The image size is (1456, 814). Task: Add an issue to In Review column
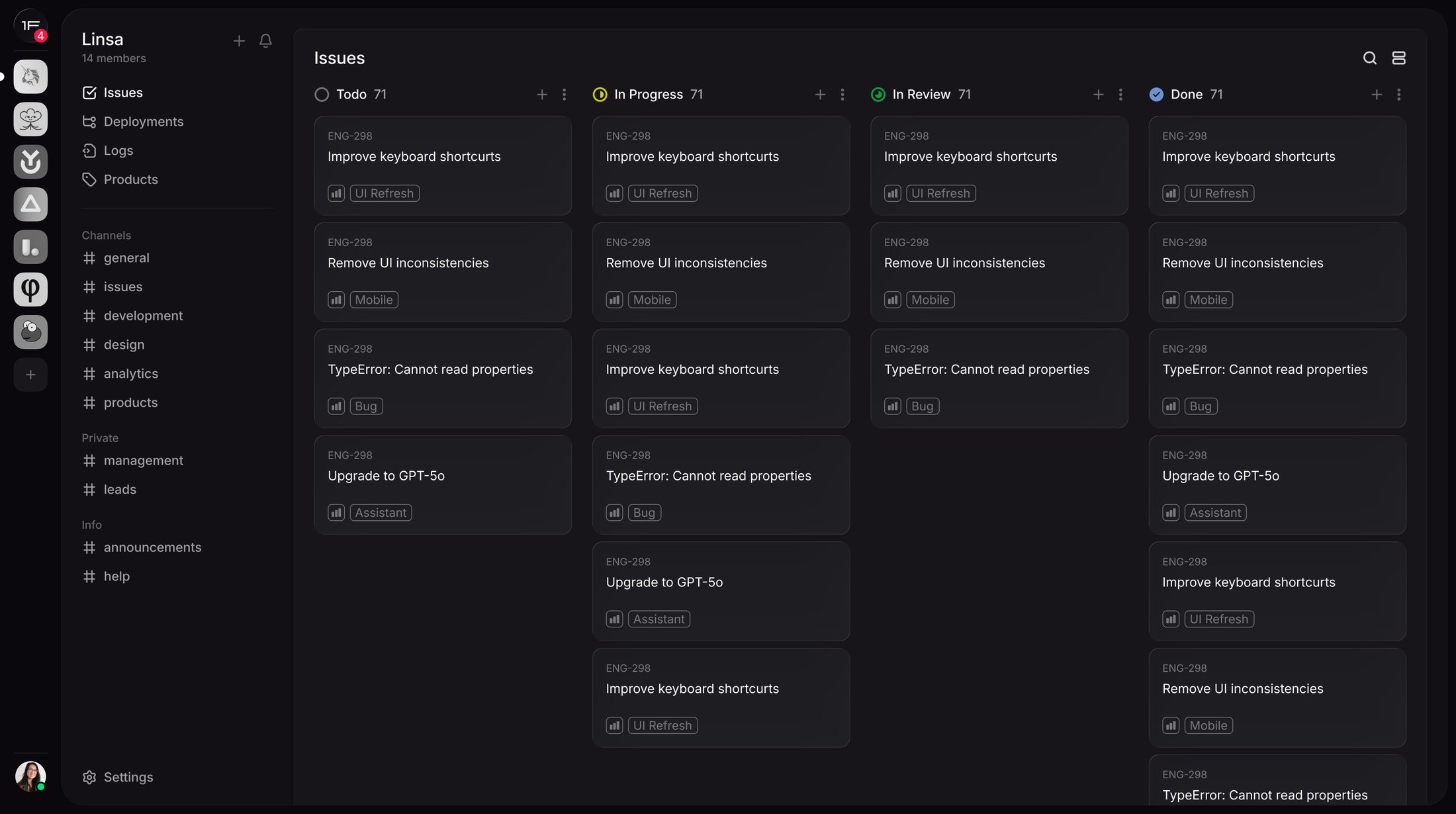tap(1099, 95)
